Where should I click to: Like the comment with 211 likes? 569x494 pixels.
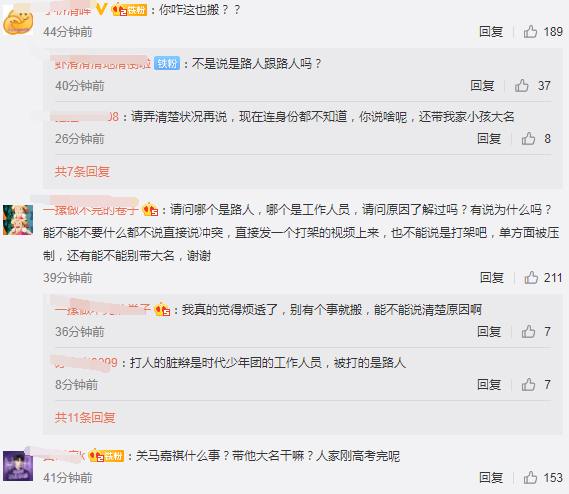tap(531, 278)
